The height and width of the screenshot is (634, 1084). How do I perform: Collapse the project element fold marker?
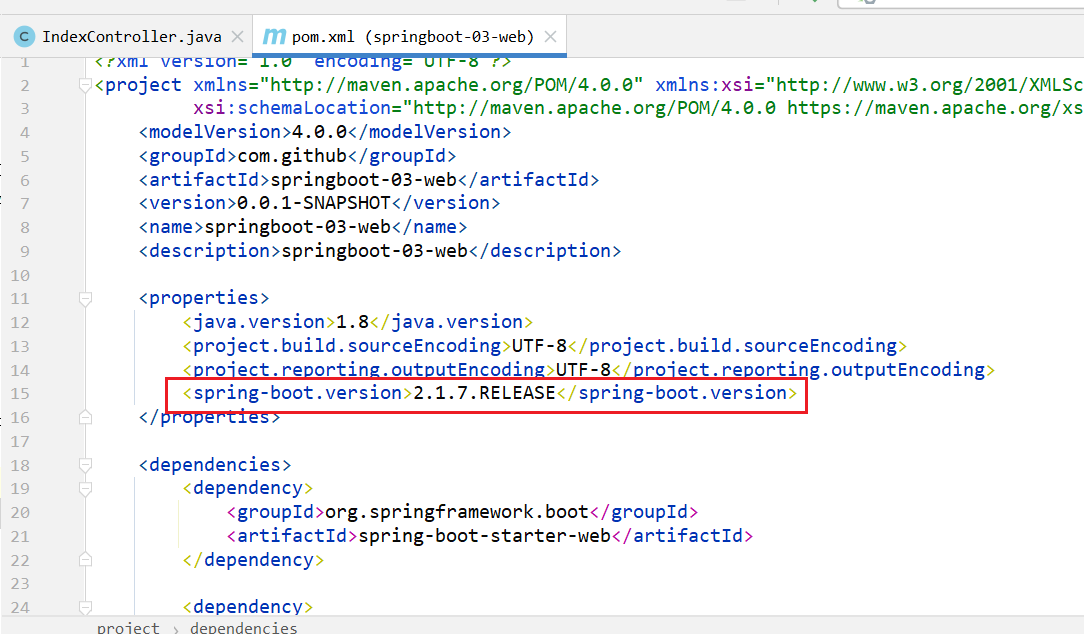point(84,85)
